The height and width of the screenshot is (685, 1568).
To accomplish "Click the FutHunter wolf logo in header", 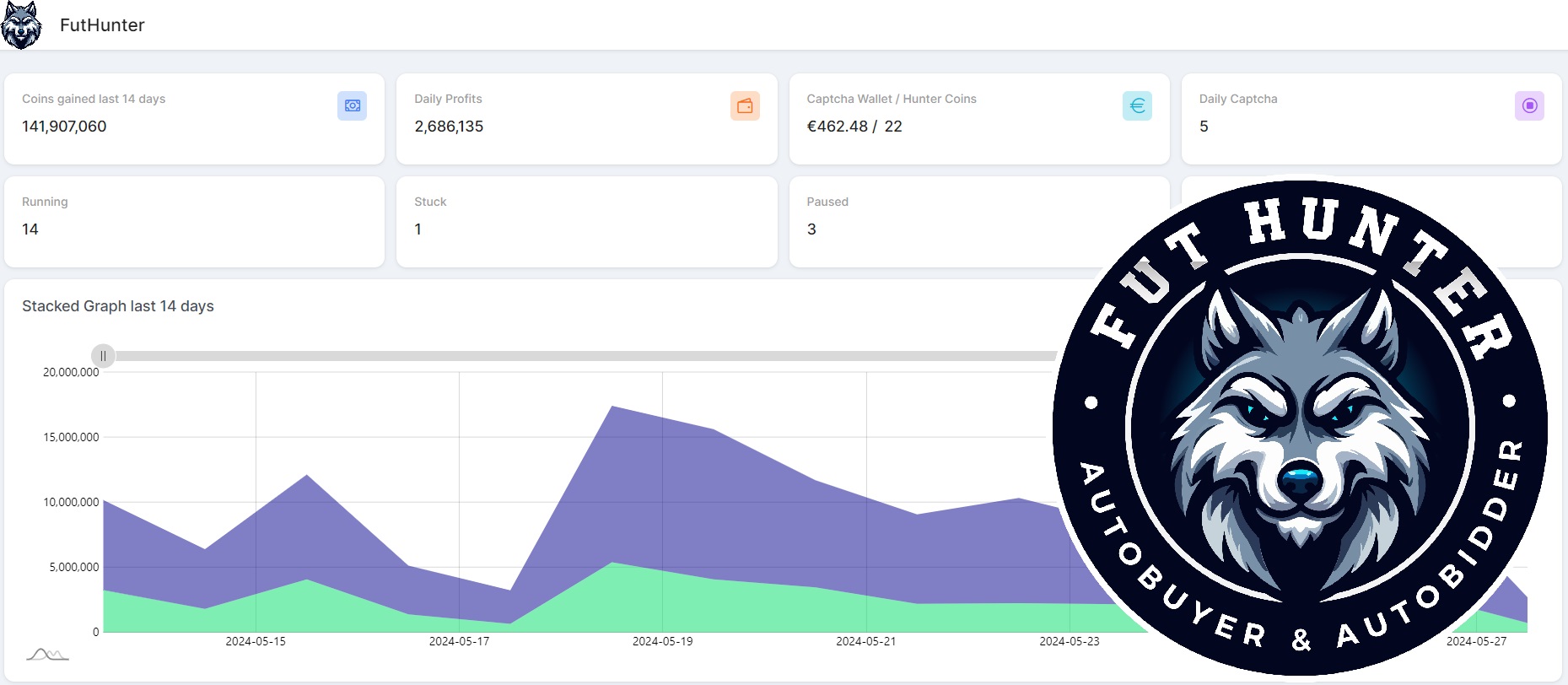I will tap(21, 25).
